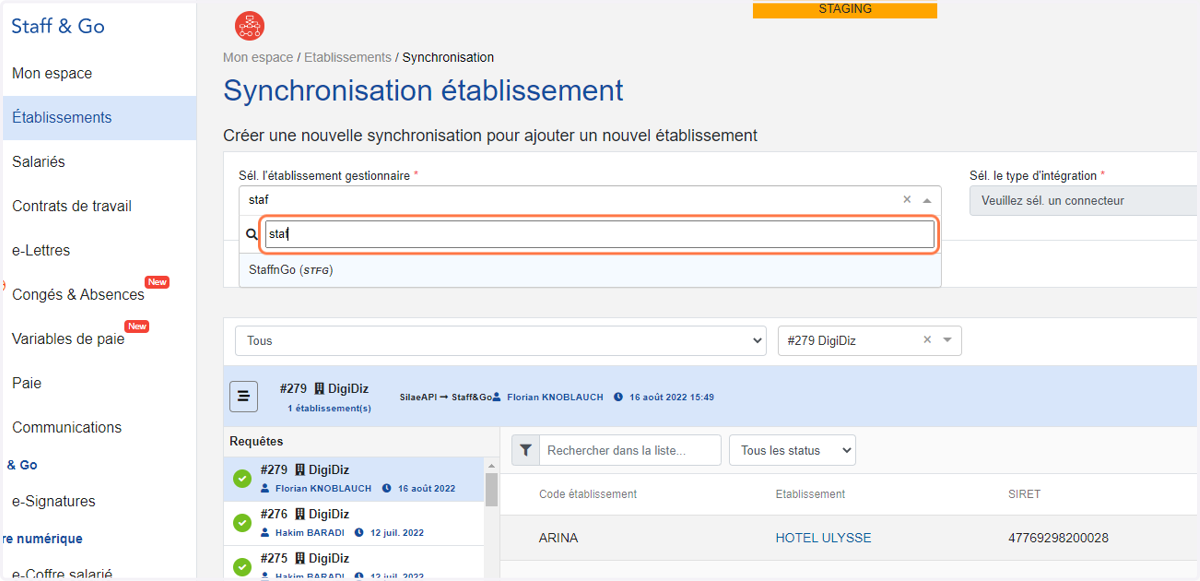Open e-Lettres in the sidebar
This screenshot has height=581, width=1200.
[x=41, y=250]
